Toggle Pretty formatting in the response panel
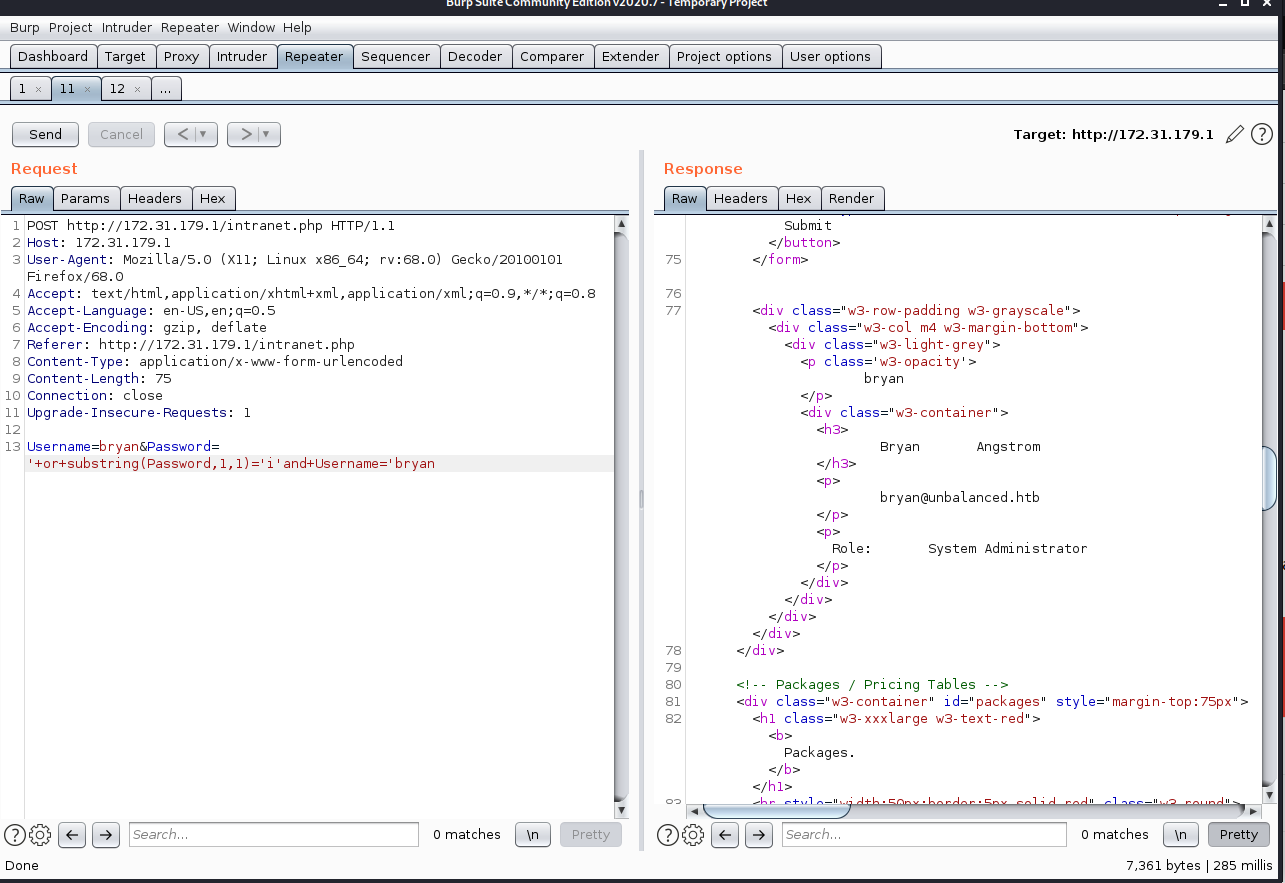 pyautogui.click(x=1239, y=835)
